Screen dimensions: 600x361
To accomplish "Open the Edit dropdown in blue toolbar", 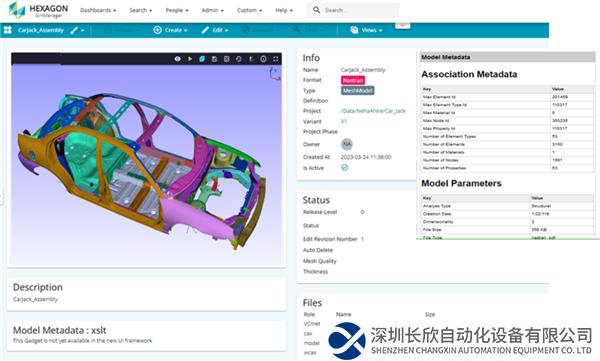I will click(215, 30).
